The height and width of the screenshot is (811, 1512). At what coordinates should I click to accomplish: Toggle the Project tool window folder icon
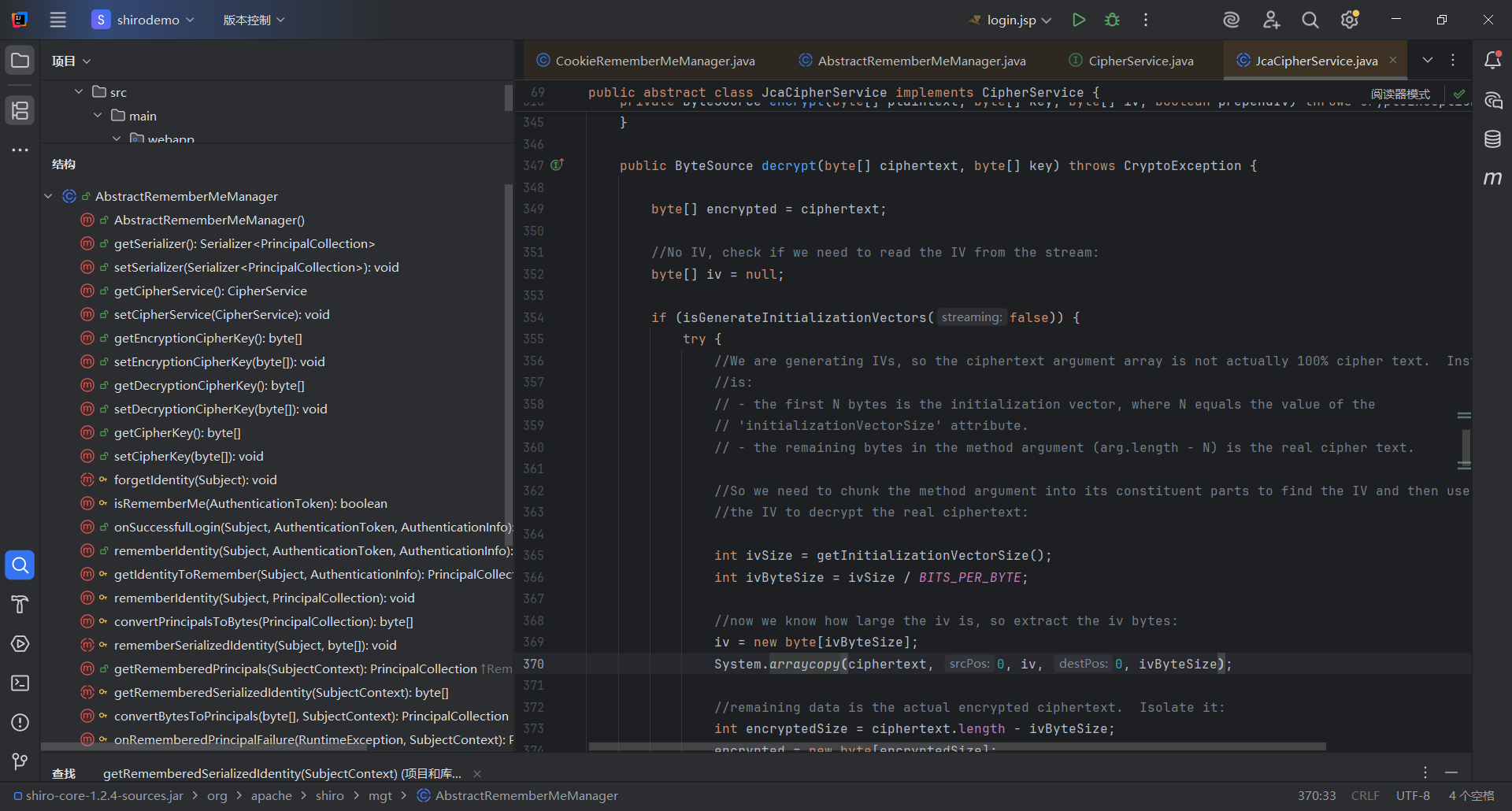click(20, 61)
